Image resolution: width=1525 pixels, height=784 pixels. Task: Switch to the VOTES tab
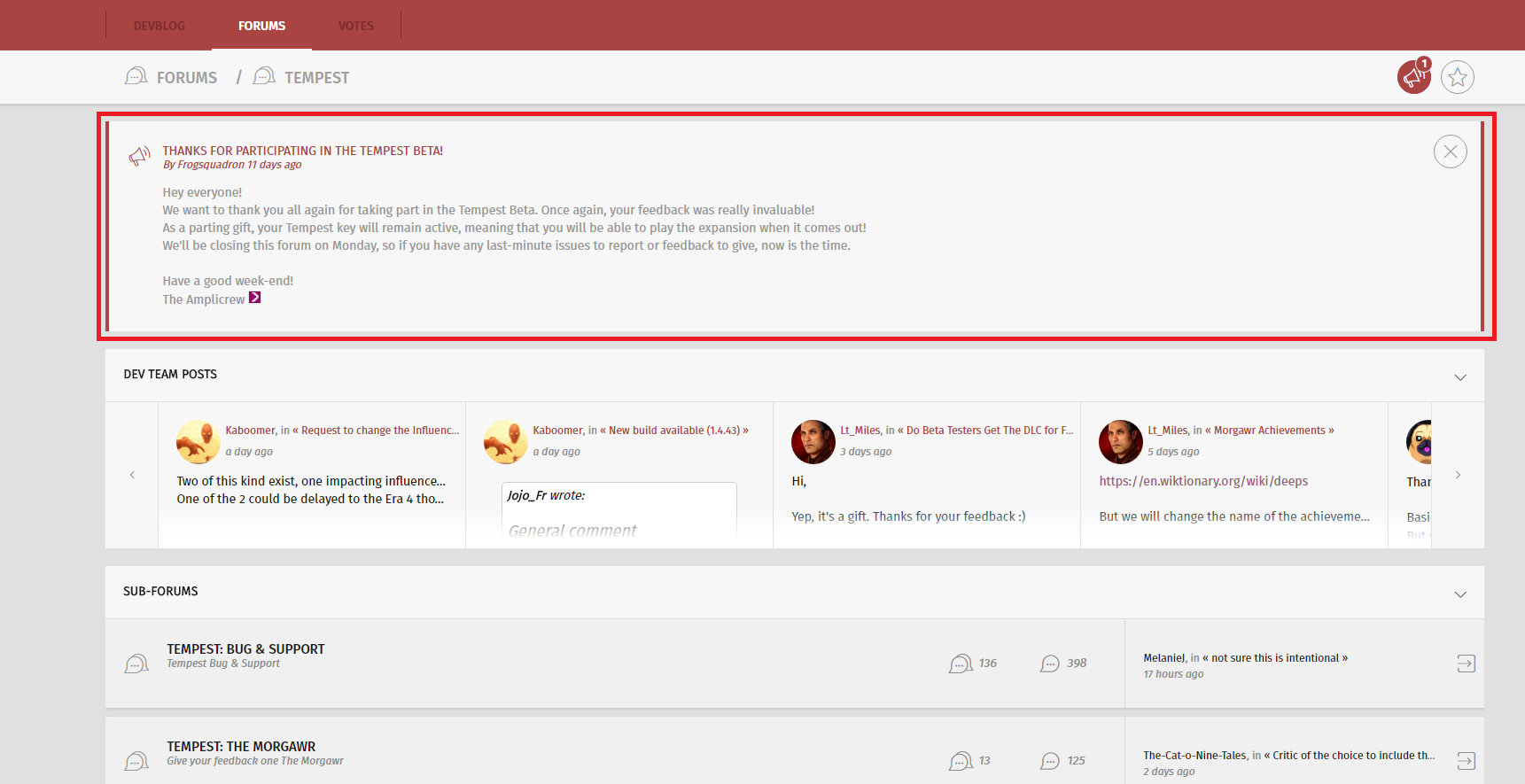pyautogui.click(x=355, y=26)
